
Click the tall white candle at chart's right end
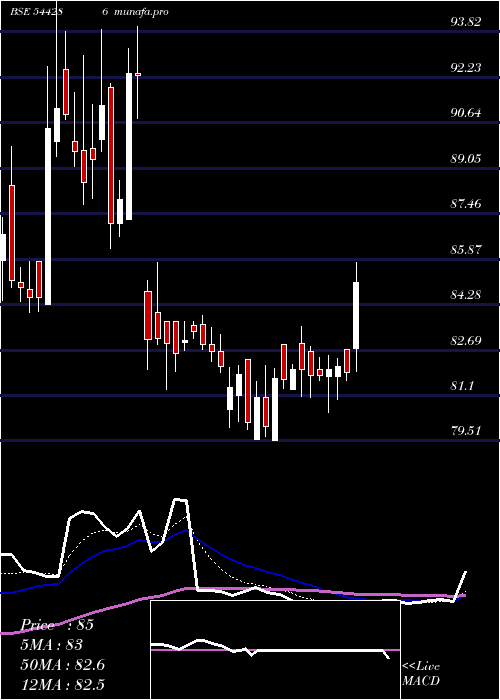click(356, 315)
